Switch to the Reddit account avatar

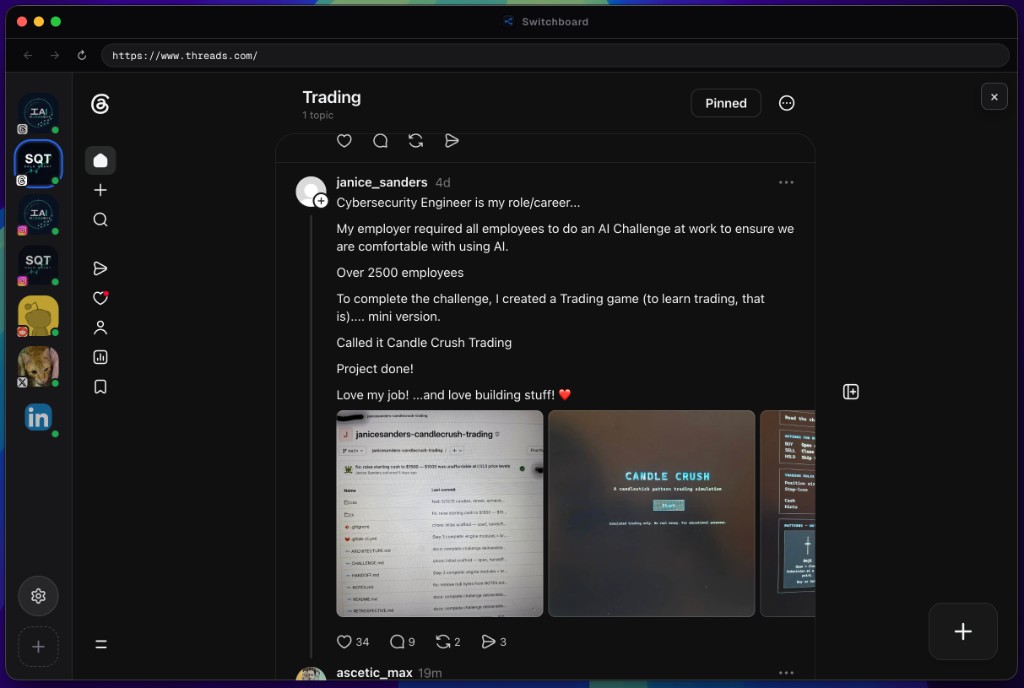click(x=38, y=316)
